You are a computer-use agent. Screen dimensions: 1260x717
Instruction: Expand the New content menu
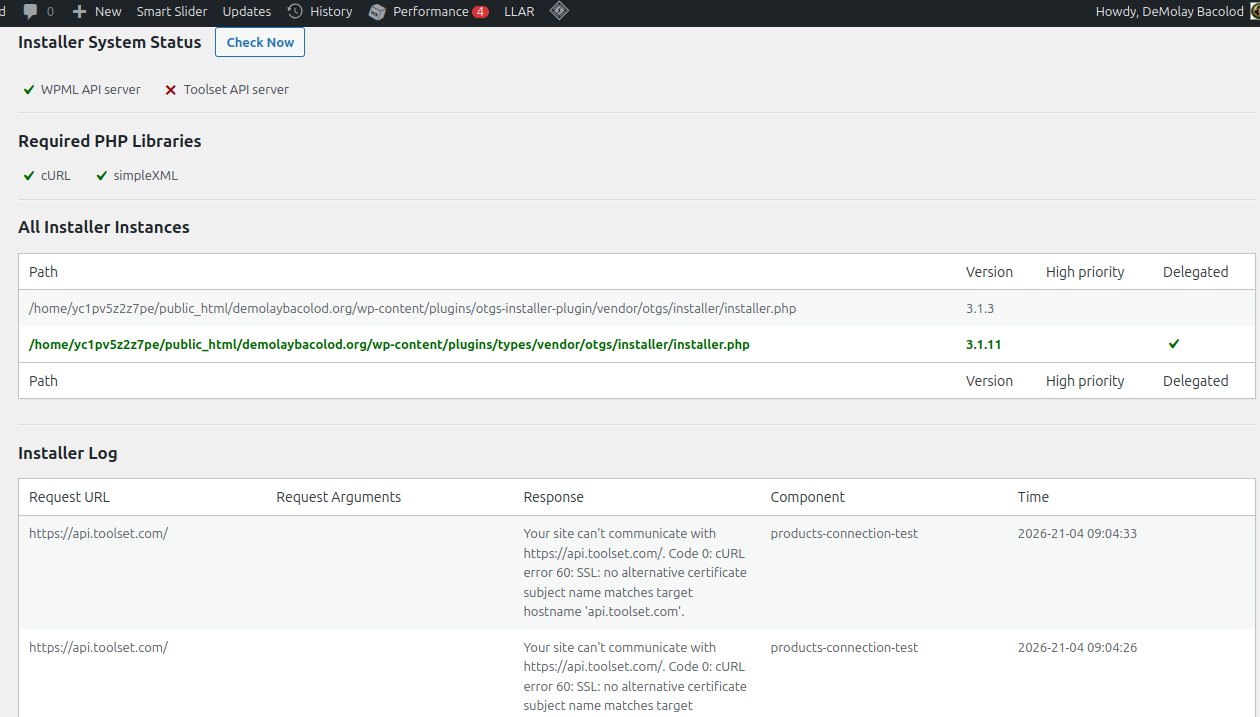(108, 12)
